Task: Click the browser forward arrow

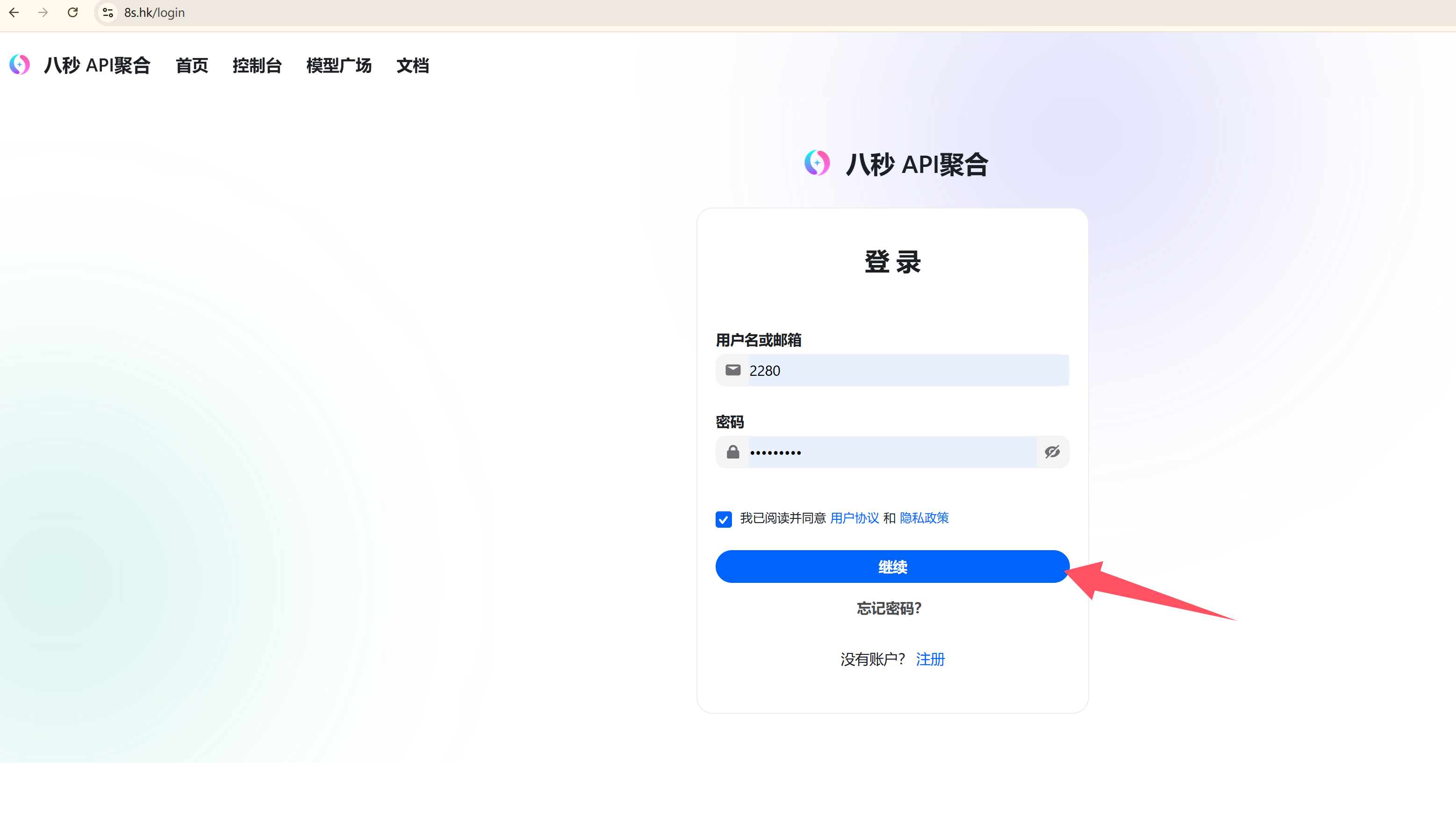Action: [x=43, y=12]
